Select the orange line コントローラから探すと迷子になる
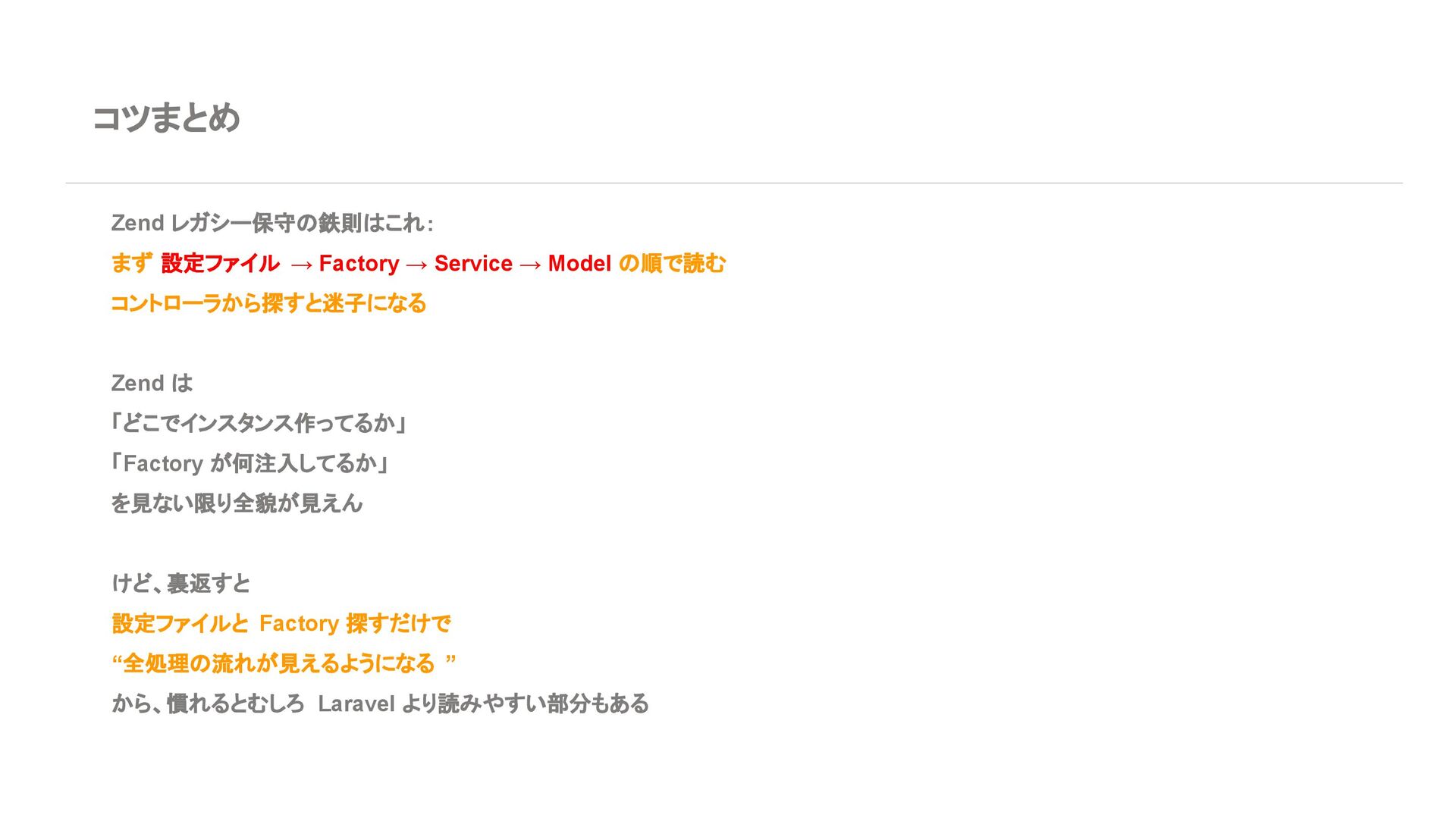 coord(268,303)
